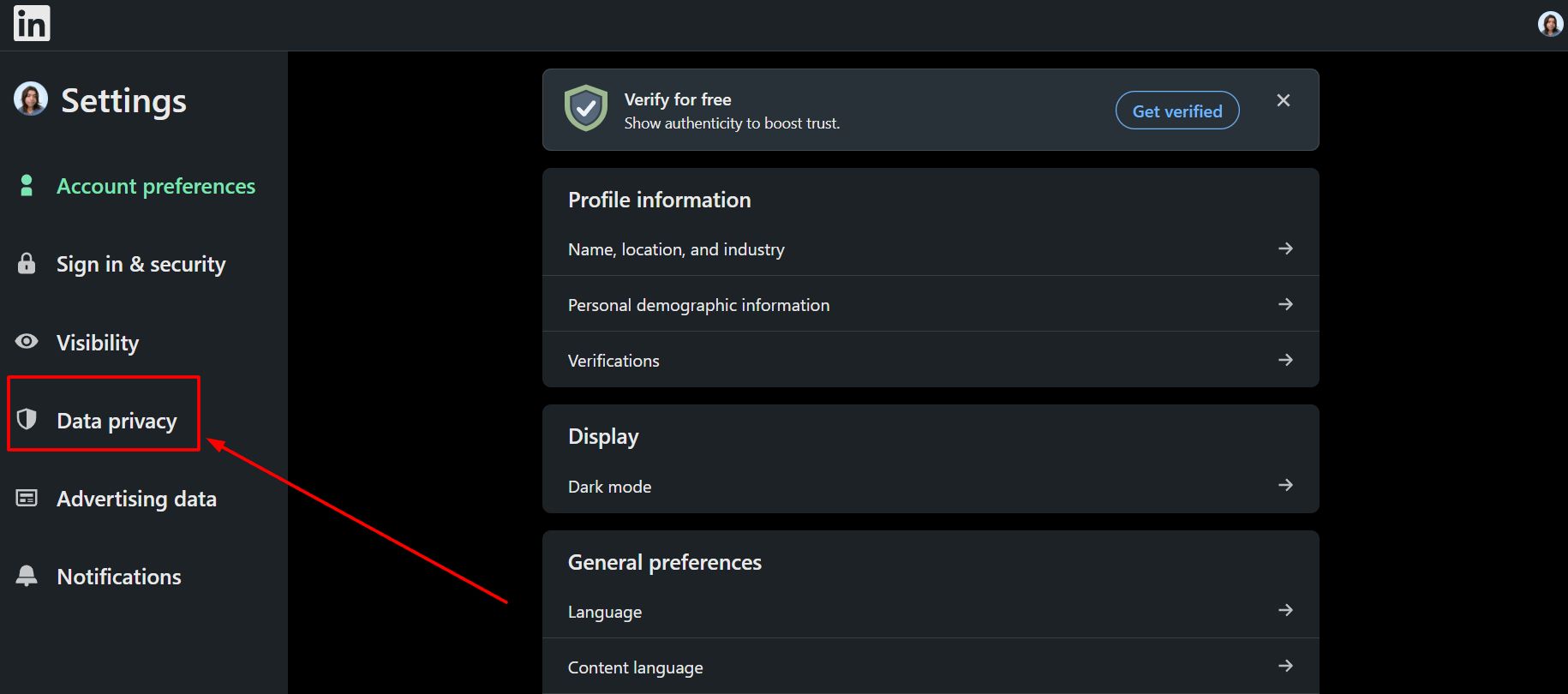Viewport: 1568px width, 694px height.
Task: Open Advertising data settings
Action: pos(136,499)
